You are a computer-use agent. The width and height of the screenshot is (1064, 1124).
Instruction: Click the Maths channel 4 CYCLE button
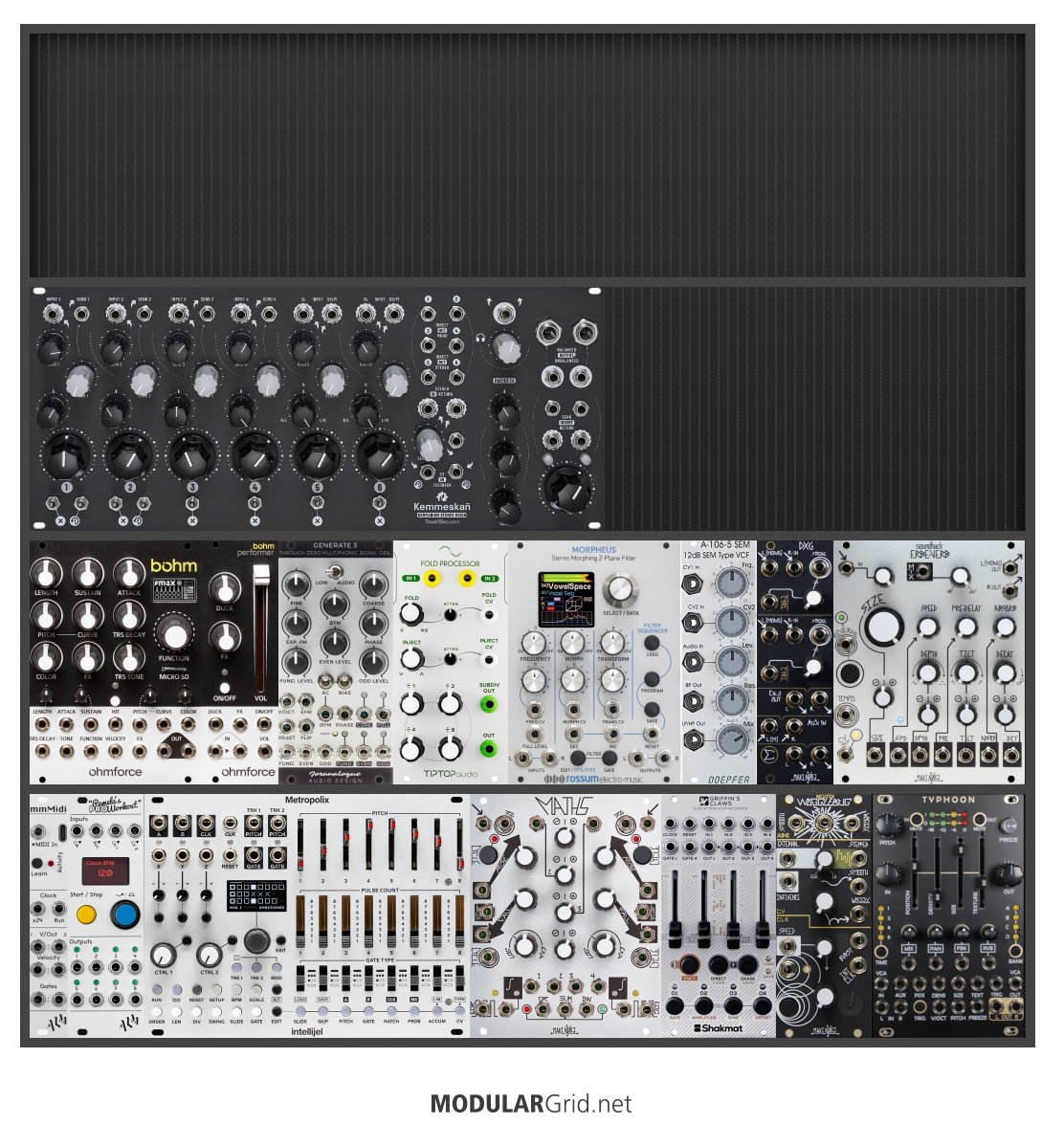click(642, 855)
